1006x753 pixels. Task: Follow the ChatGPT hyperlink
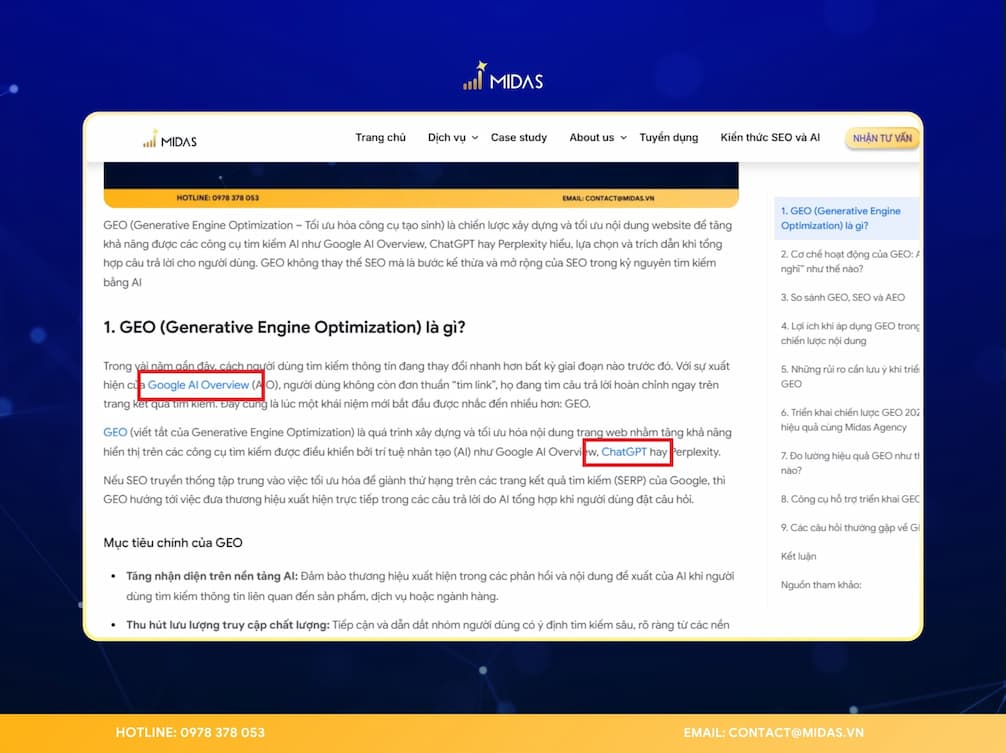624,452
